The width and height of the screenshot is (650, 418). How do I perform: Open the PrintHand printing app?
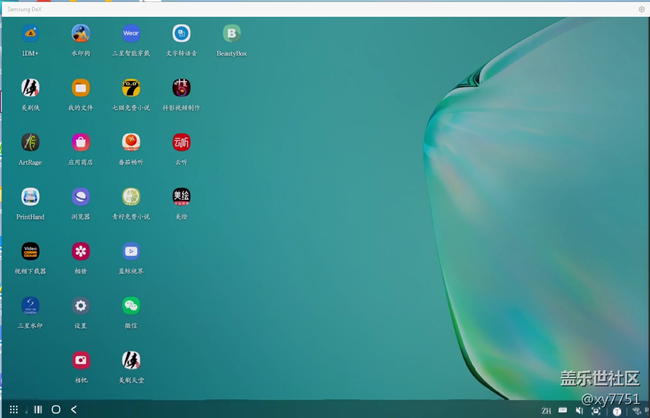point(30,197)
